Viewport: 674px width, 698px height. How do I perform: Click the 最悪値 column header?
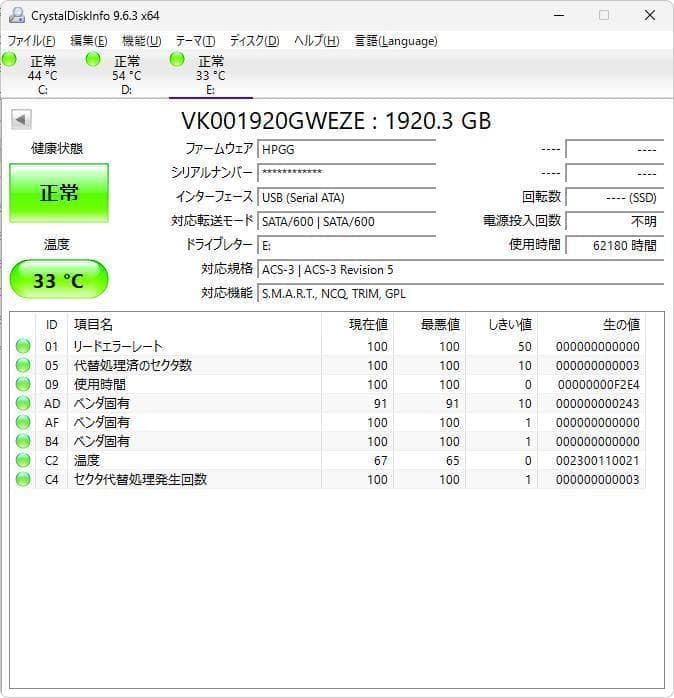click(430, 325)
